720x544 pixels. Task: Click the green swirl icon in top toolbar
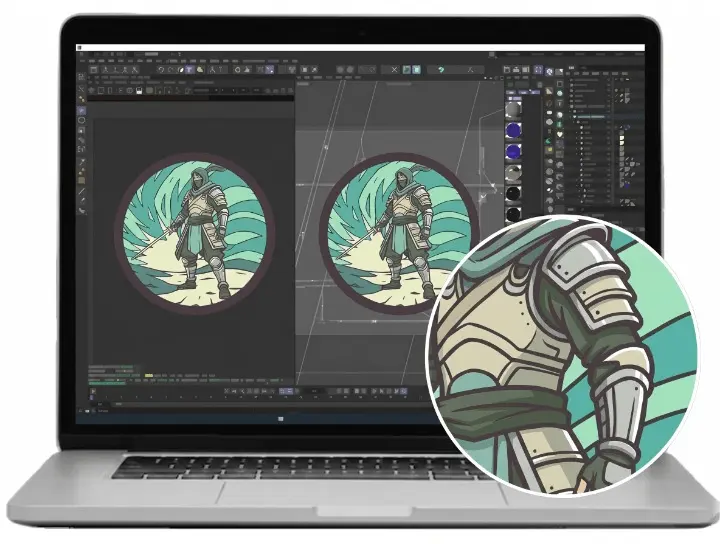tap(441, 69)
